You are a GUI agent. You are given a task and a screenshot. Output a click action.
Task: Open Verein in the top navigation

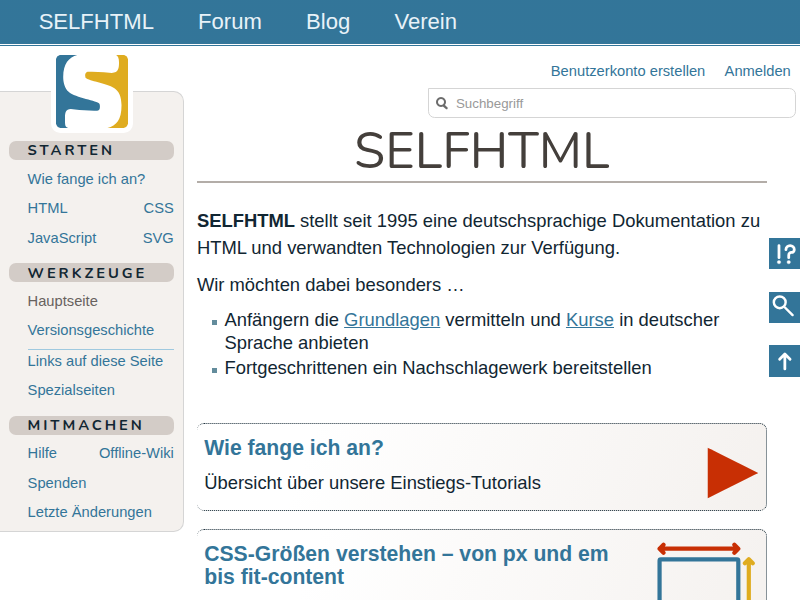[x=426, y=22]
